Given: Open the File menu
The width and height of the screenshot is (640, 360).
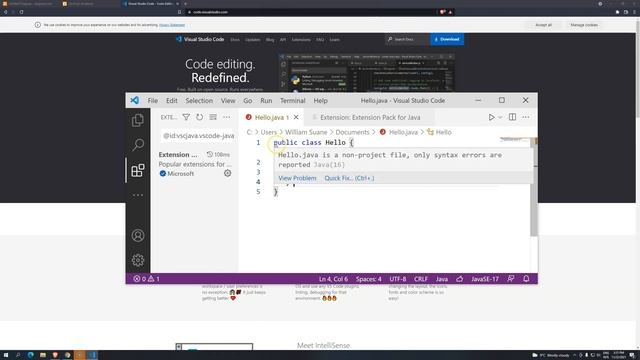Looking at the screenshot, I should click(x=153, y=100).
